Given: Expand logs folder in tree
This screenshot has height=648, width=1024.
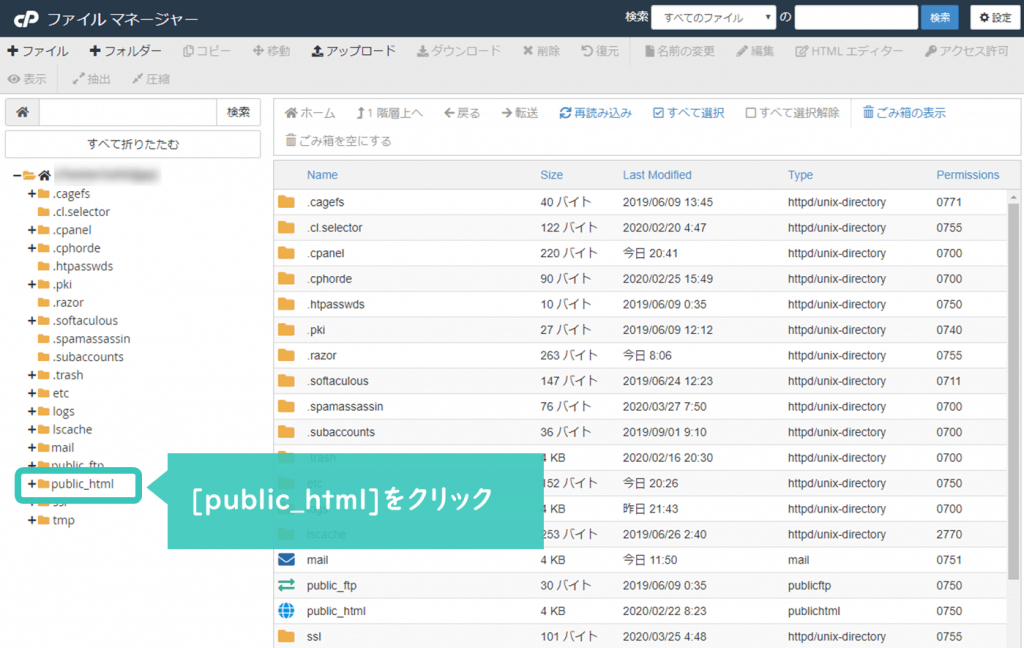Looking at the screenshot, I should (x=31, y=412).
